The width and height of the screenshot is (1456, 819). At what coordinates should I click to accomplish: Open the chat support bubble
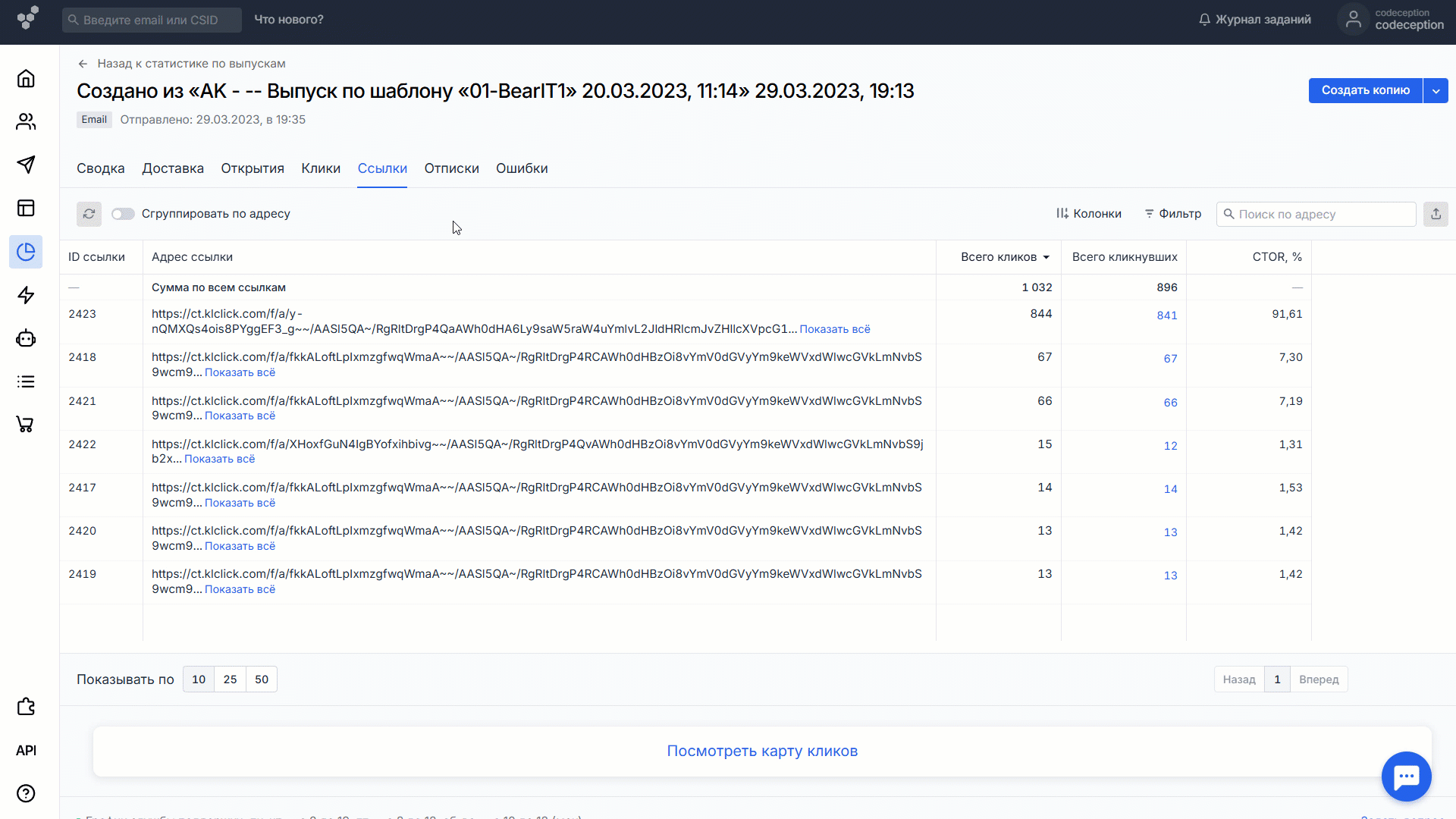pyautogui.click(x=1406, y=776)
